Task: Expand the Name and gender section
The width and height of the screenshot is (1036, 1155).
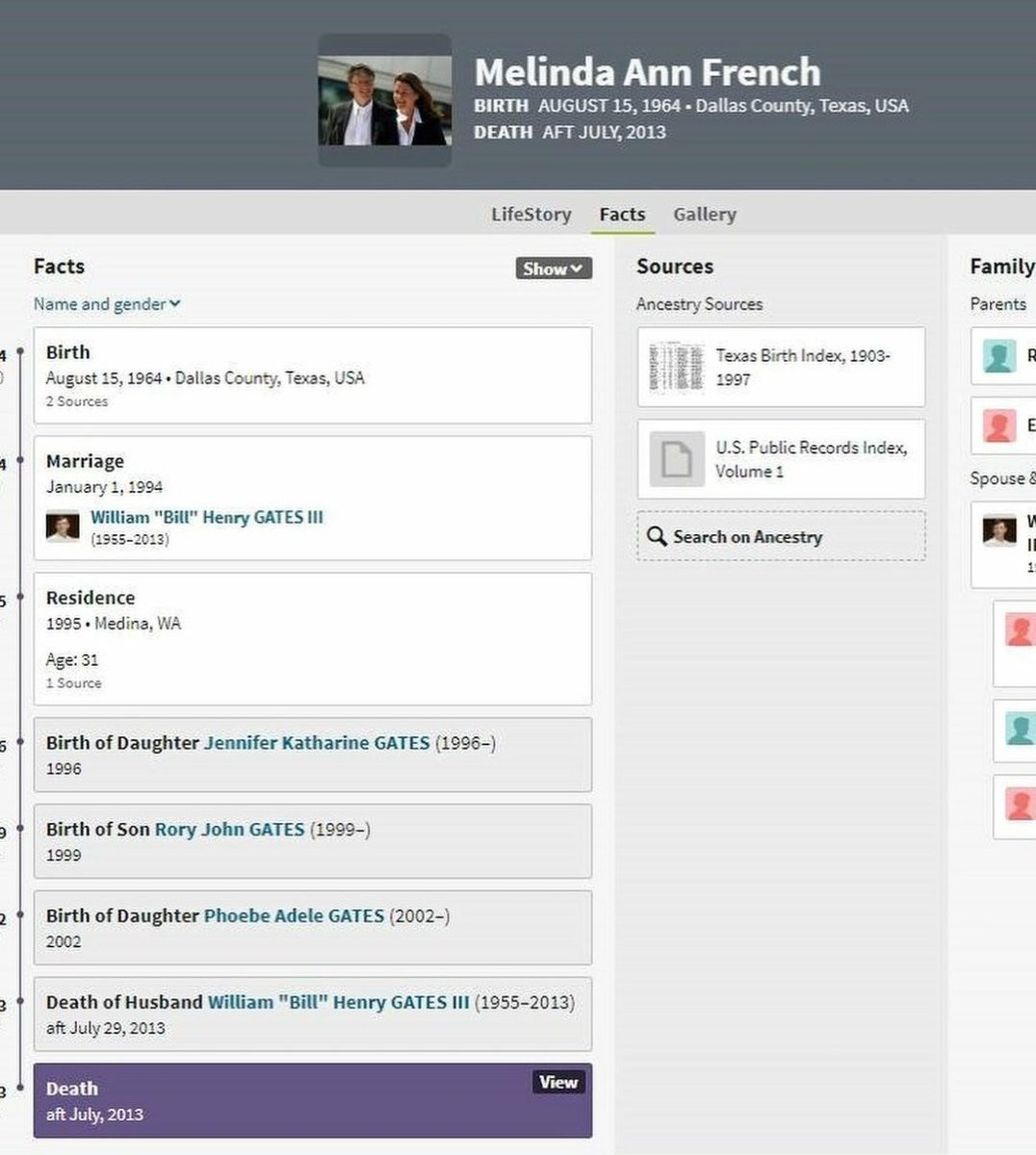Action: [x=107, y=304]
